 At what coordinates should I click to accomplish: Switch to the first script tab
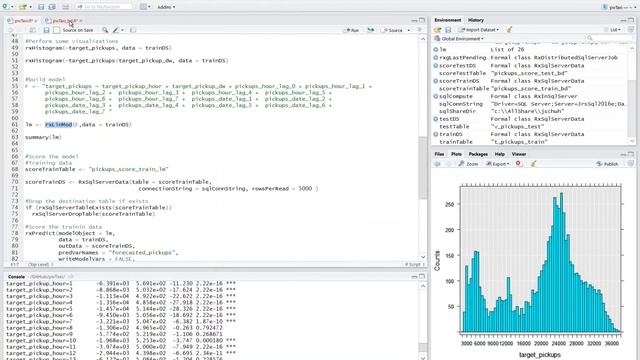[21, 20]
